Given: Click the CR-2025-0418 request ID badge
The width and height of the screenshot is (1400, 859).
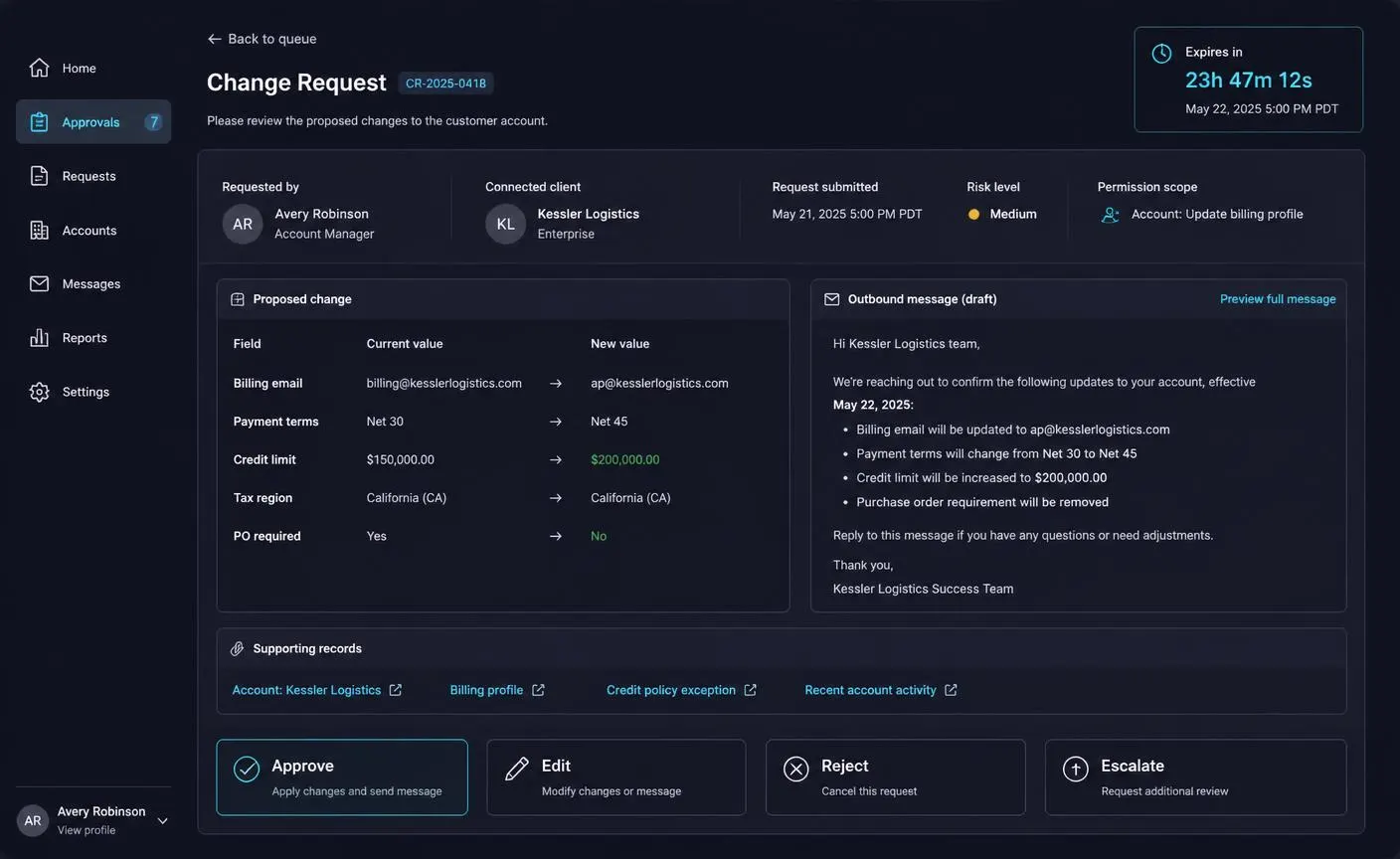Looking at the screenshot, I should click(445, 84).
